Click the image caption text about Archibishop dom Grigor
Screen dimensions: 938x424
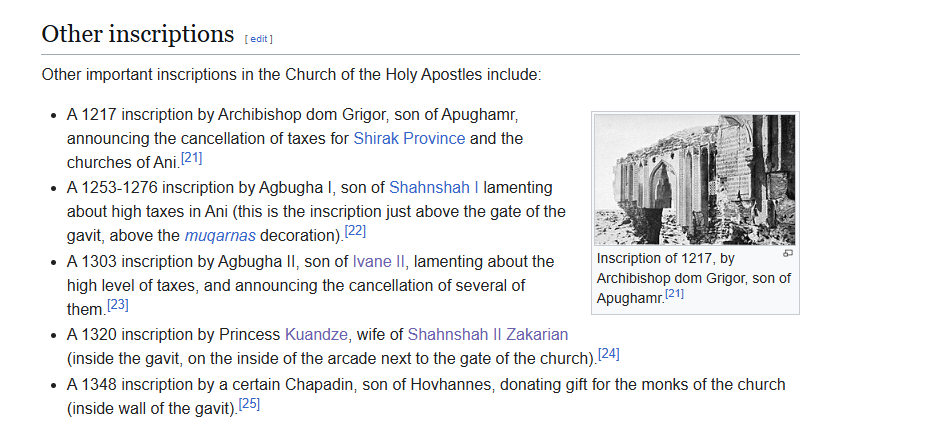(x=694, y=278)
